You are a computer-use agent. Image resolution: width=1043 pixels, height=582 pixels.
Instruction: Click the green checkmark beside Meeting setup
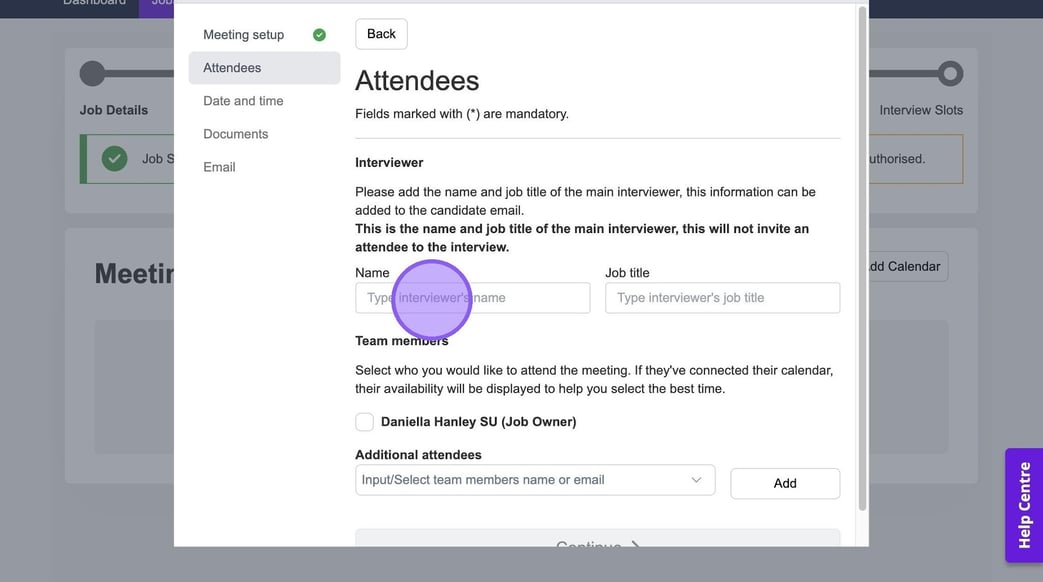pos(319,35)
